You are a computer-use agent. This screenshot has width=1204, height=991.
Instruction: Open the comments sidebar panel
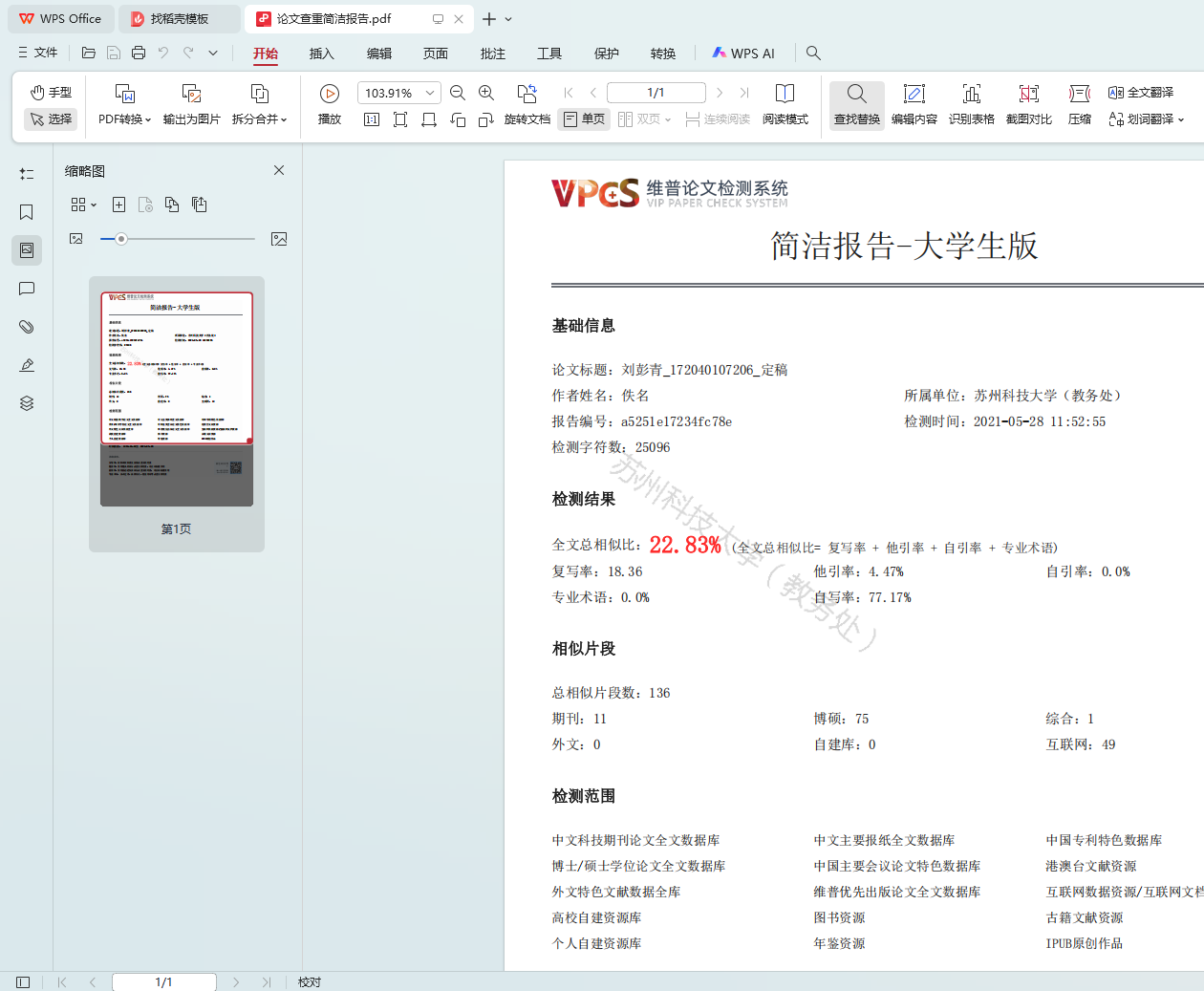[27, 289]
